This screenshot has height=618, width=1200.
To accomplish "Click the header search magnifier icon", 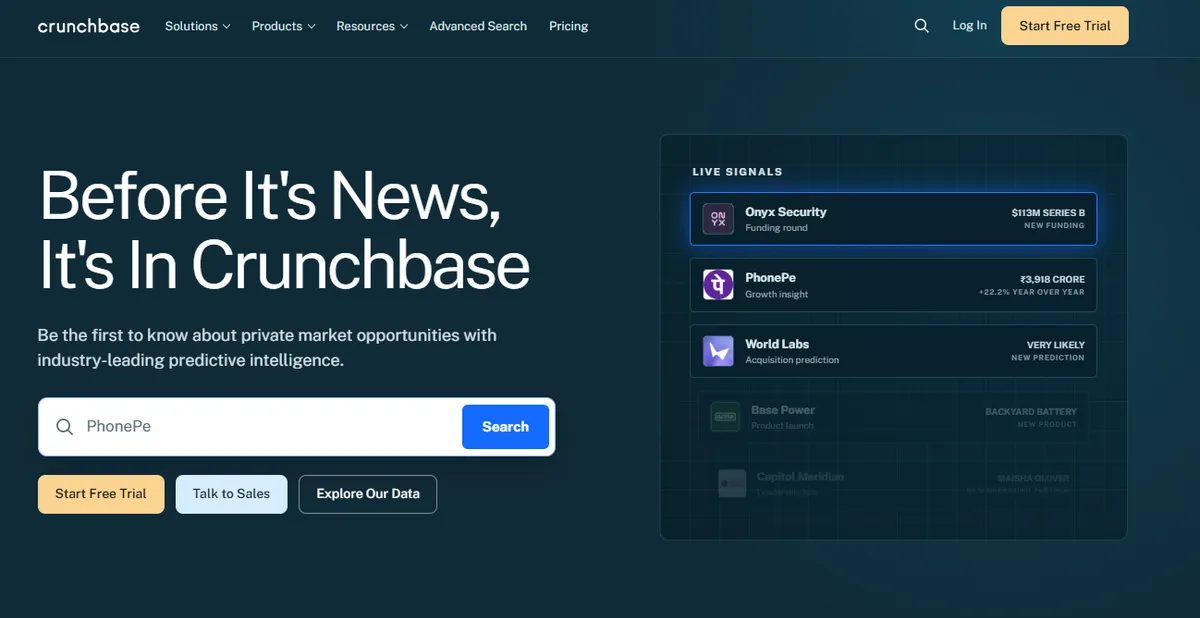I will (x=922, y=26).
